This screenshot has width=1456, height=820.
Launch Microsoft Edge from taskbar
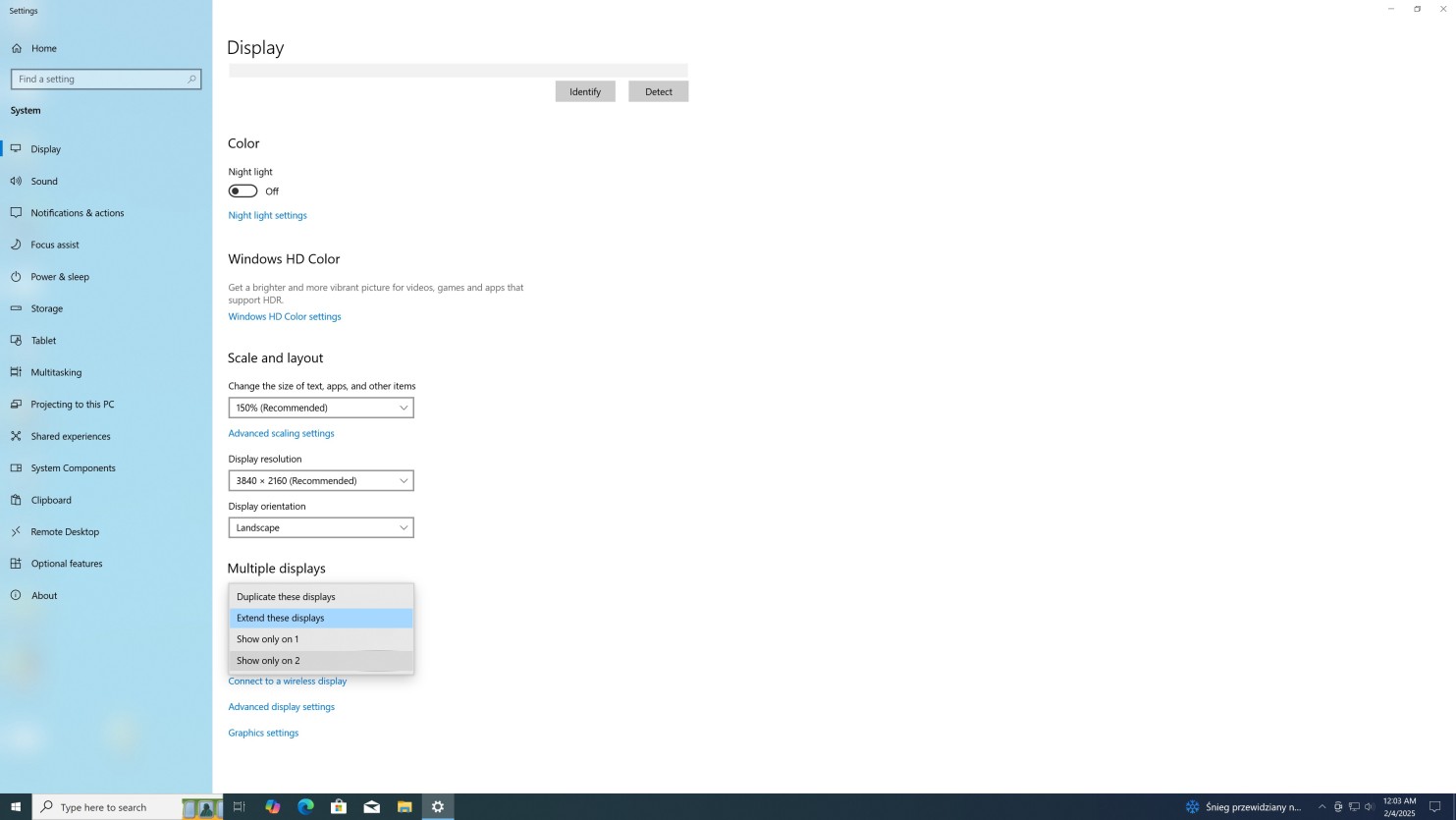tap(305, 807)
